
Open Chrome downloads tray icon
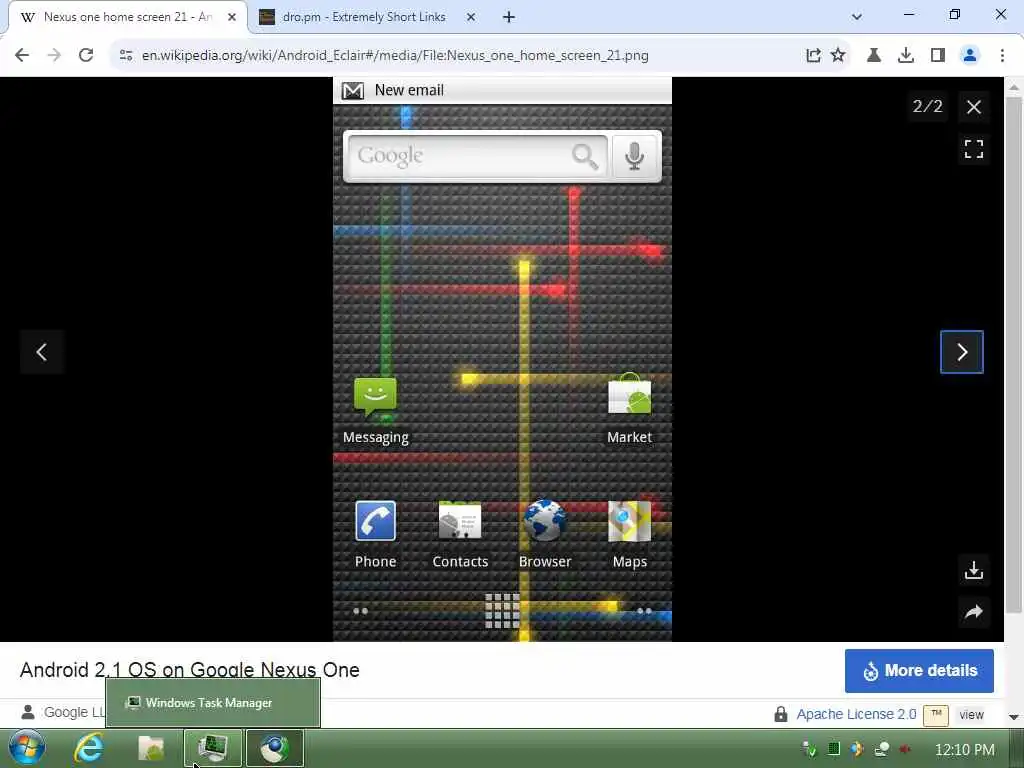(906, 56)
